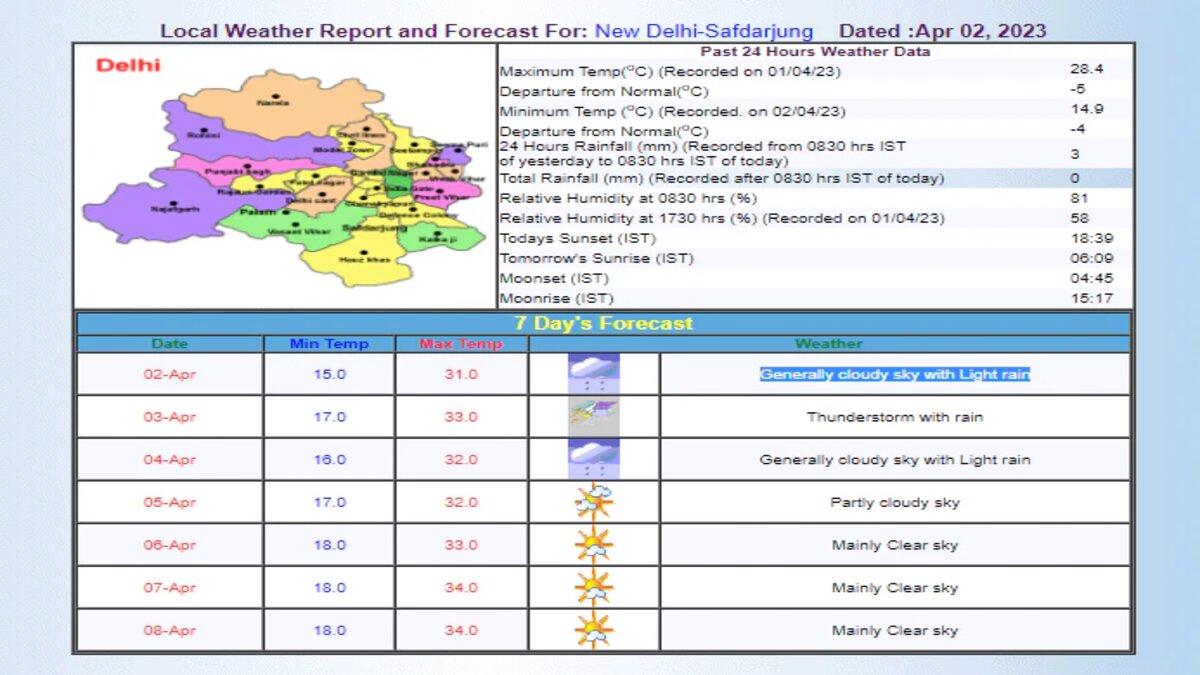This screenshot has width=1200, height=675.
Task: Click the 03-Apr thunderstorm weather icon
Action: coord(594,416)
